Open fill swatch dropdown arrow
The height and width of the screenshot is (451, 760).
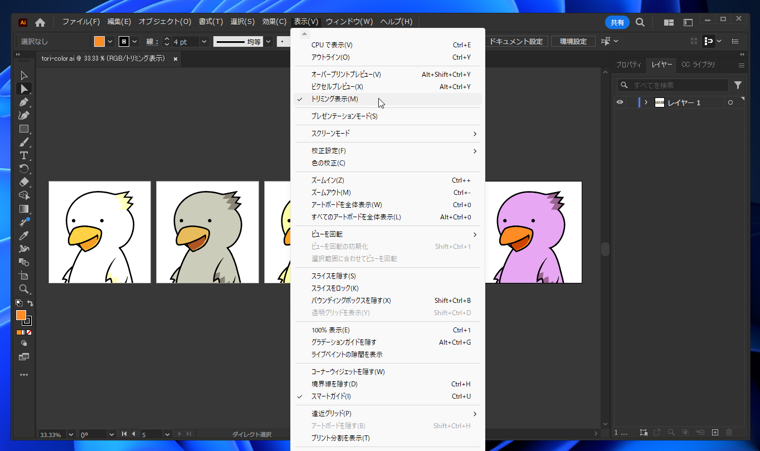pyautogui.click(x=110, y=42)
